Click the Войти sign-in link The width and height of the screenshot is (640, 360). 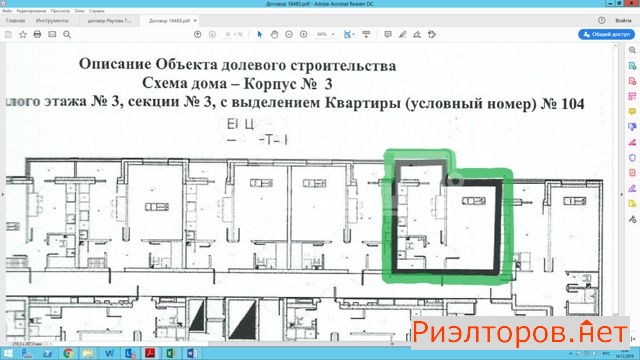(x=623, y=20)
